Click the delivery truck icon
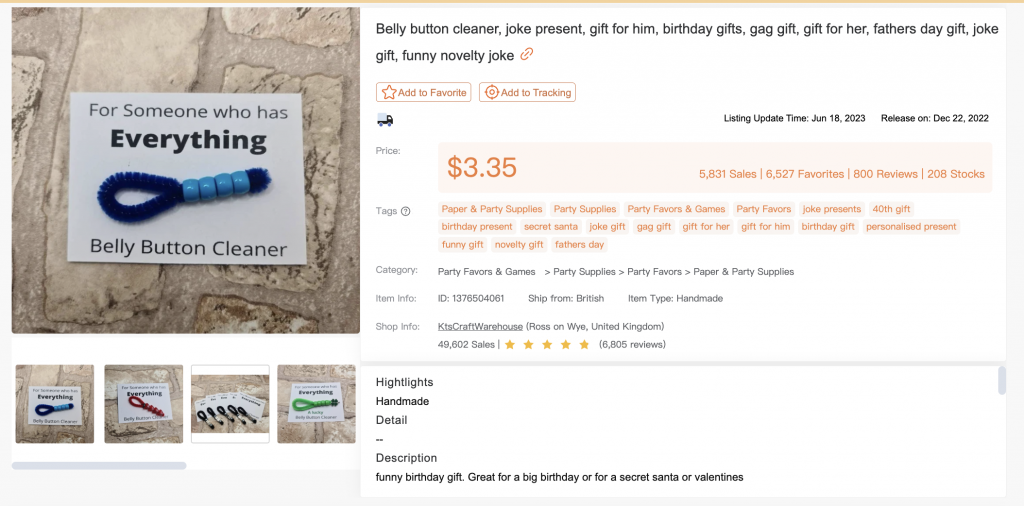This screenshot has height=506, width=1024. click(385, 120)
